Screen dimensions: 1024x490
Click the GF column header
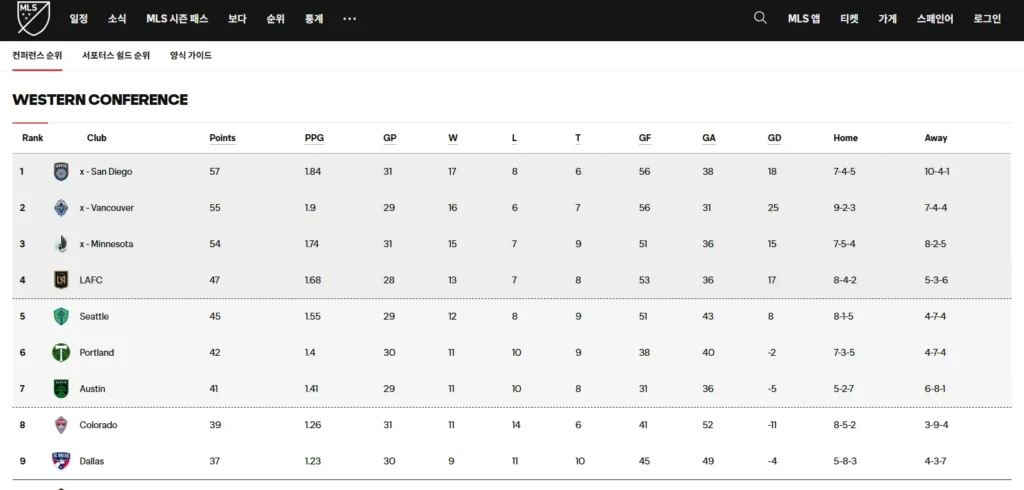click(x=645, y=138)
